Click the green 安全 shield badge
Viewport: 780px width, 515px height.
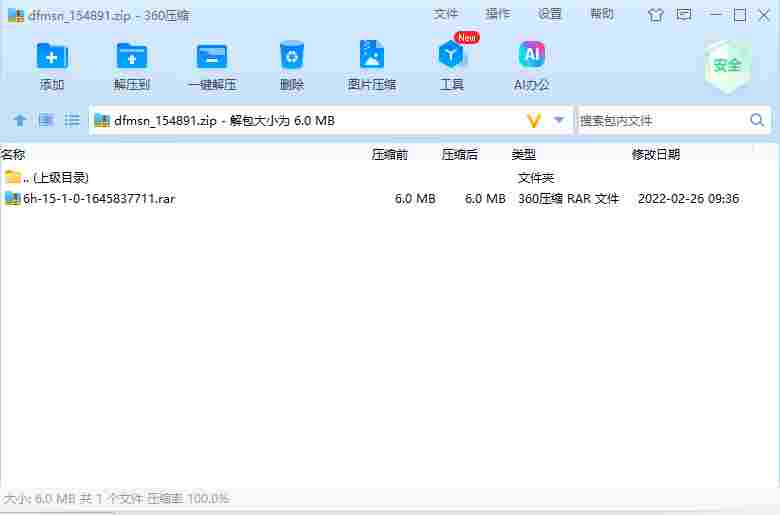pyautogui.click(x=727, y=67)
